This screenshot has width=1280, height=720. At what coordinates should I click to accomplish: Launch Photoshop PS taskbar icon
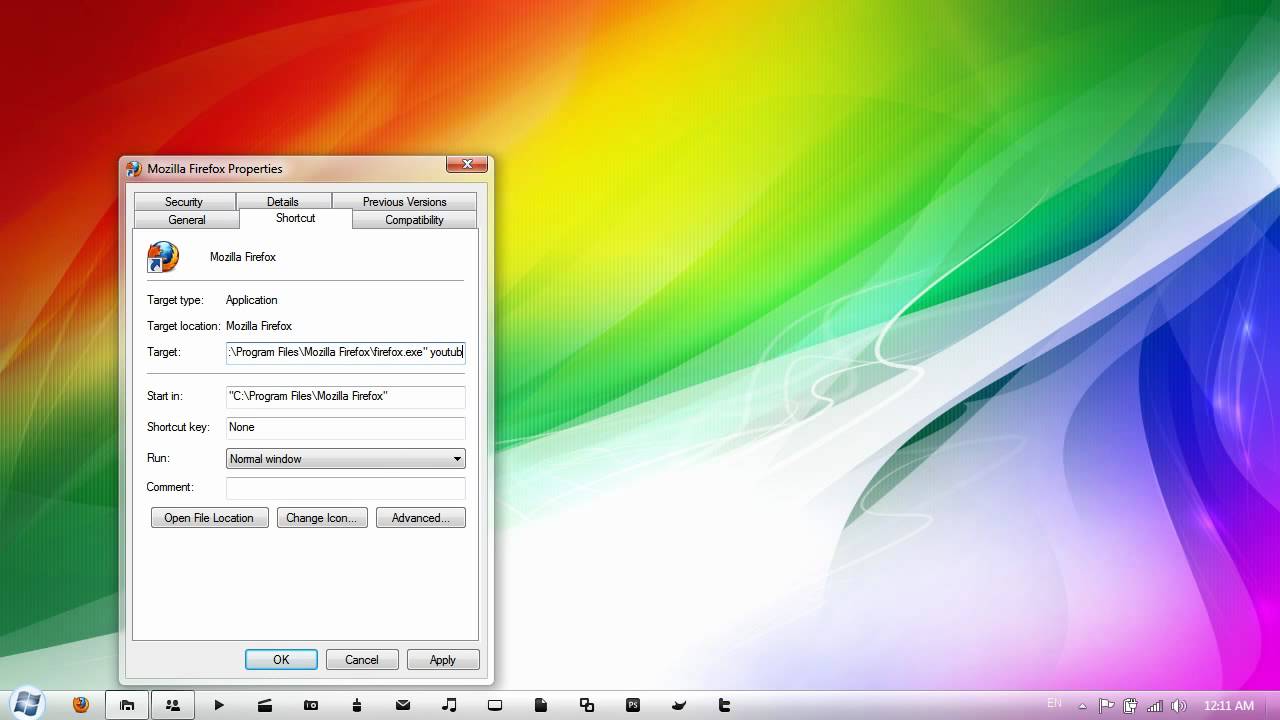tap(633, 705)
